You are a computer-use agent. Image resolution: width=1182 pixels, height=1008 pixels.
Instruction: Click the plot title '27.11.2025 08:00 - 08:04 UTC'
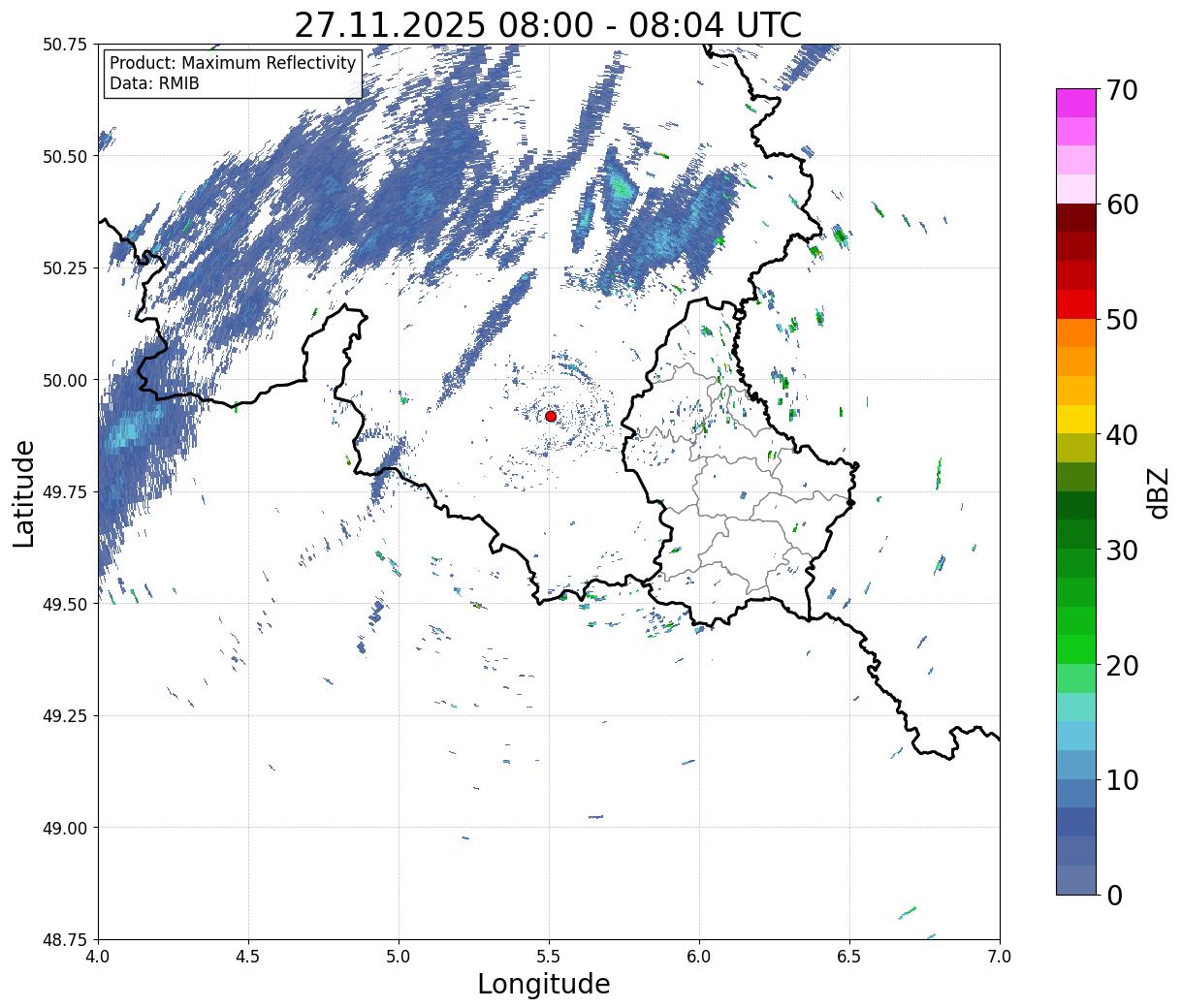[548, 24]
